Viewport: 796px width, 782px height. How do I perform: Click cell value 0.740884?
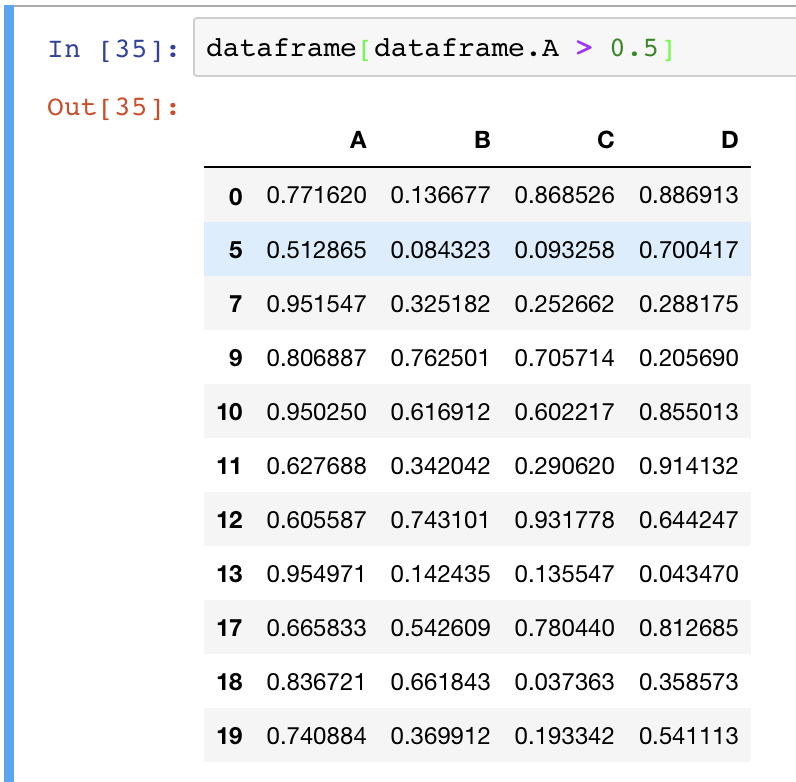[316, 736]
